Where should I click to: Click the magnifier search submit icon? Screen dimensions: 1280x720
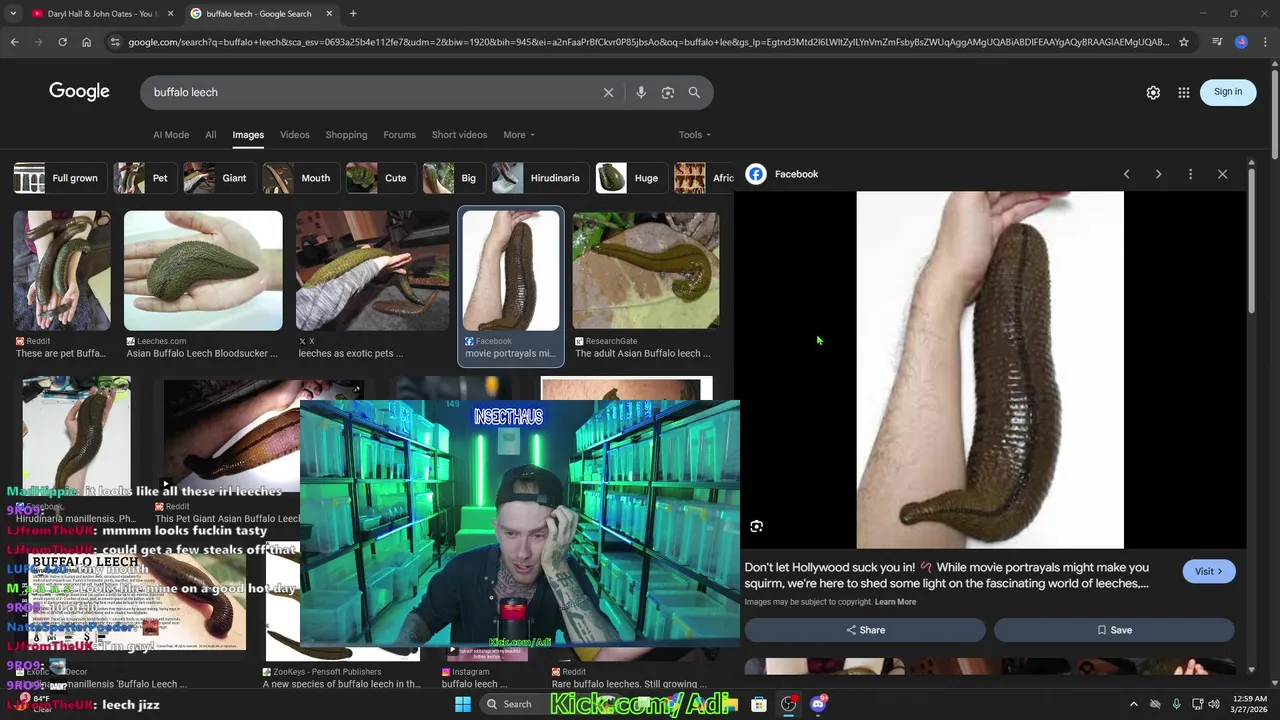click(694, 92)
